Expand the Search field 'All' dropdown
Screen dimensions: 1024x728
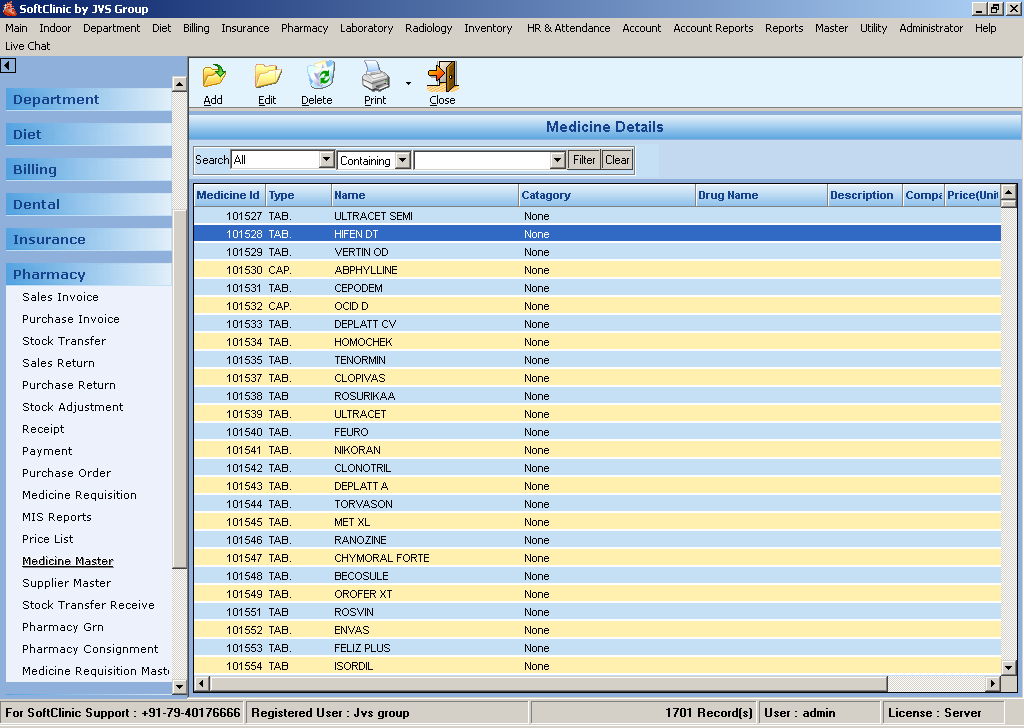326,160
